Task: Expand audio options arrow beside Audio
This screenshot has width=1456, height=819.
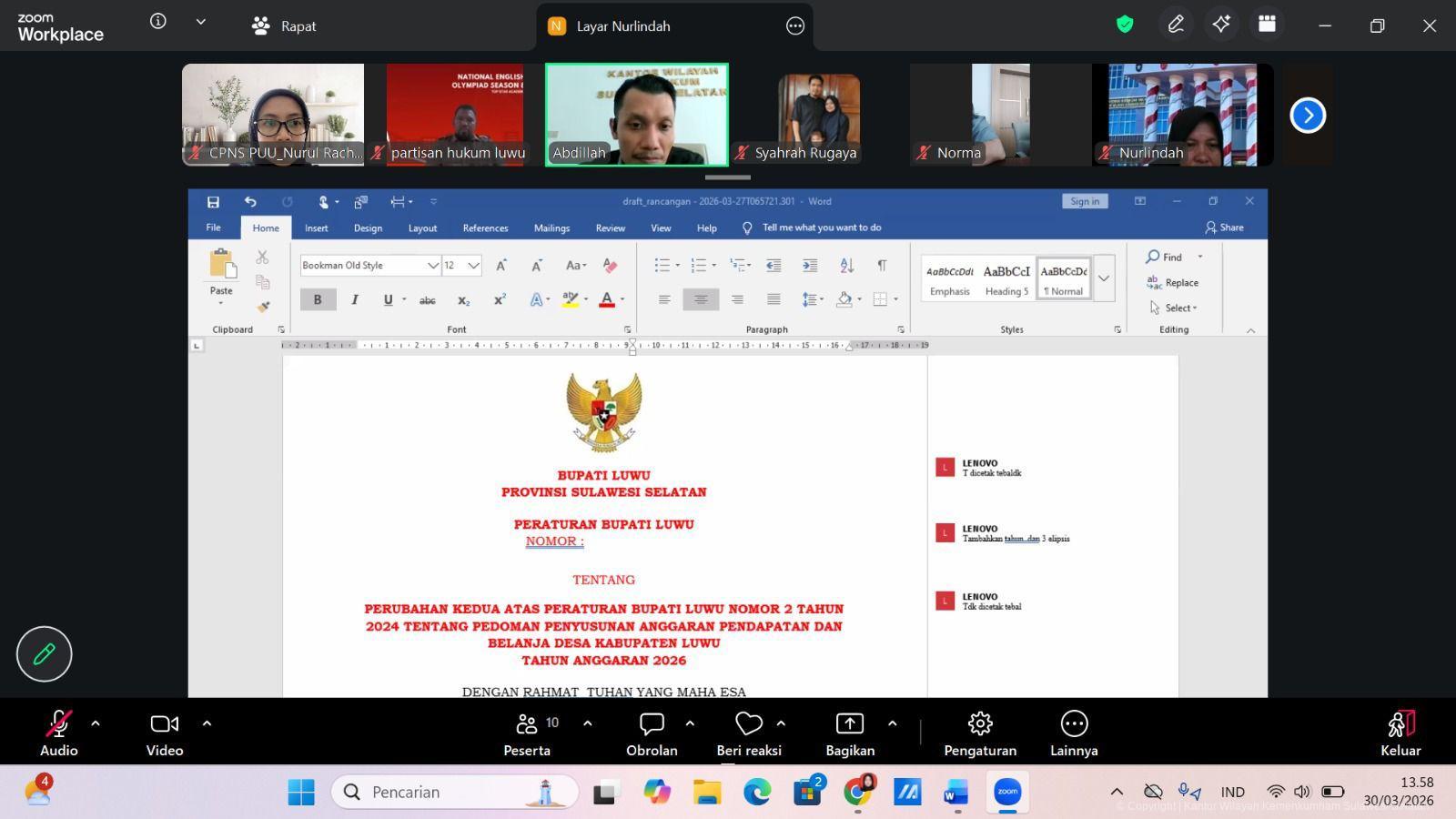Action: (x=96, y=723)
